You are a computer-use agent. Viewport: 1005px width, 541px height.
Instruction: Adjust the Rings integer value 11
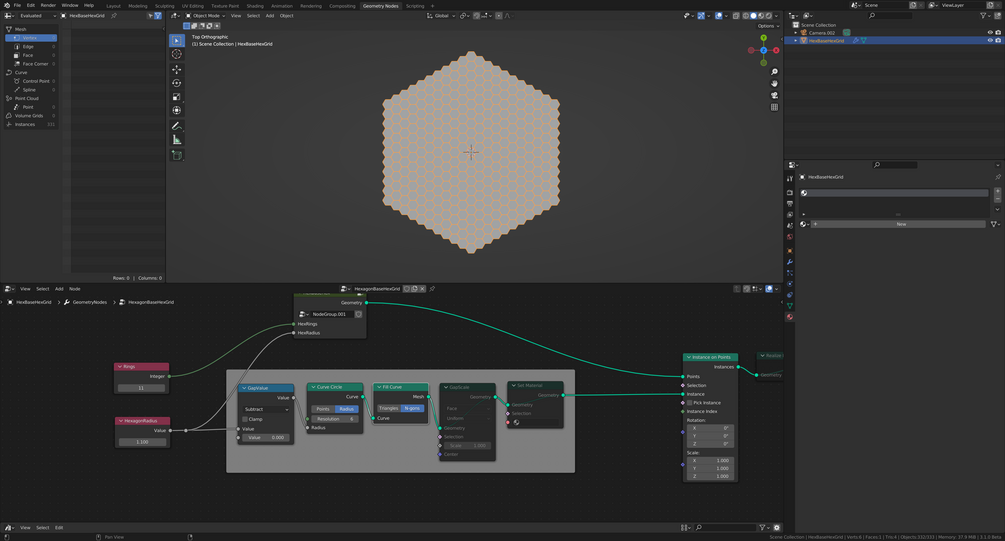[141, 388]
